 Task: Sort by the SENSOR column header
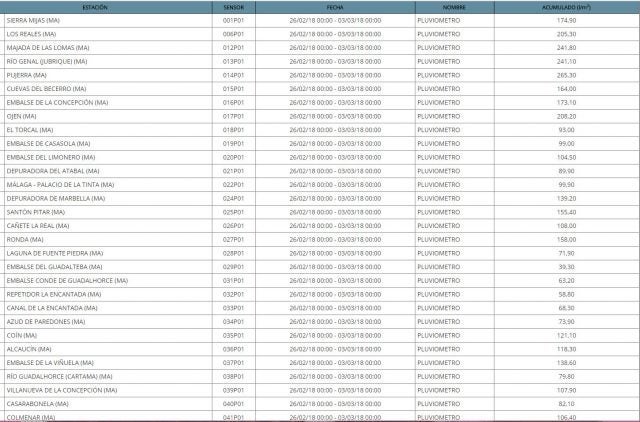(x=234, y=6)
